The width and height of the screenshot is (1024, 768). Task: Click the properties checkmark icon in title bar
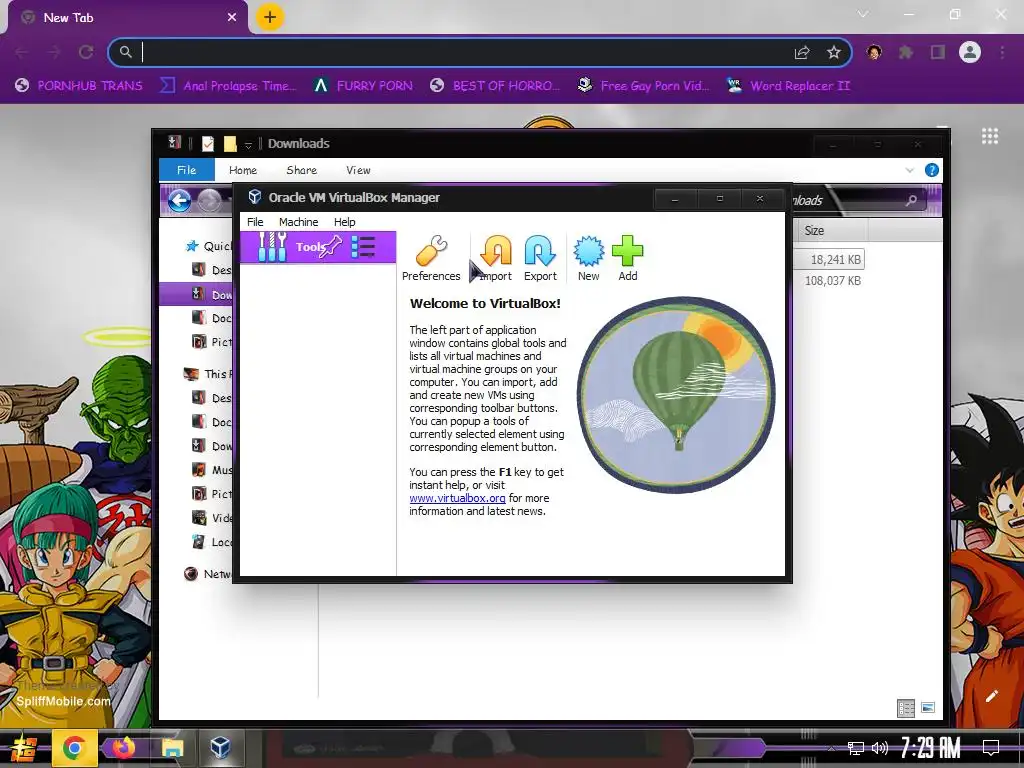point(208,144)
